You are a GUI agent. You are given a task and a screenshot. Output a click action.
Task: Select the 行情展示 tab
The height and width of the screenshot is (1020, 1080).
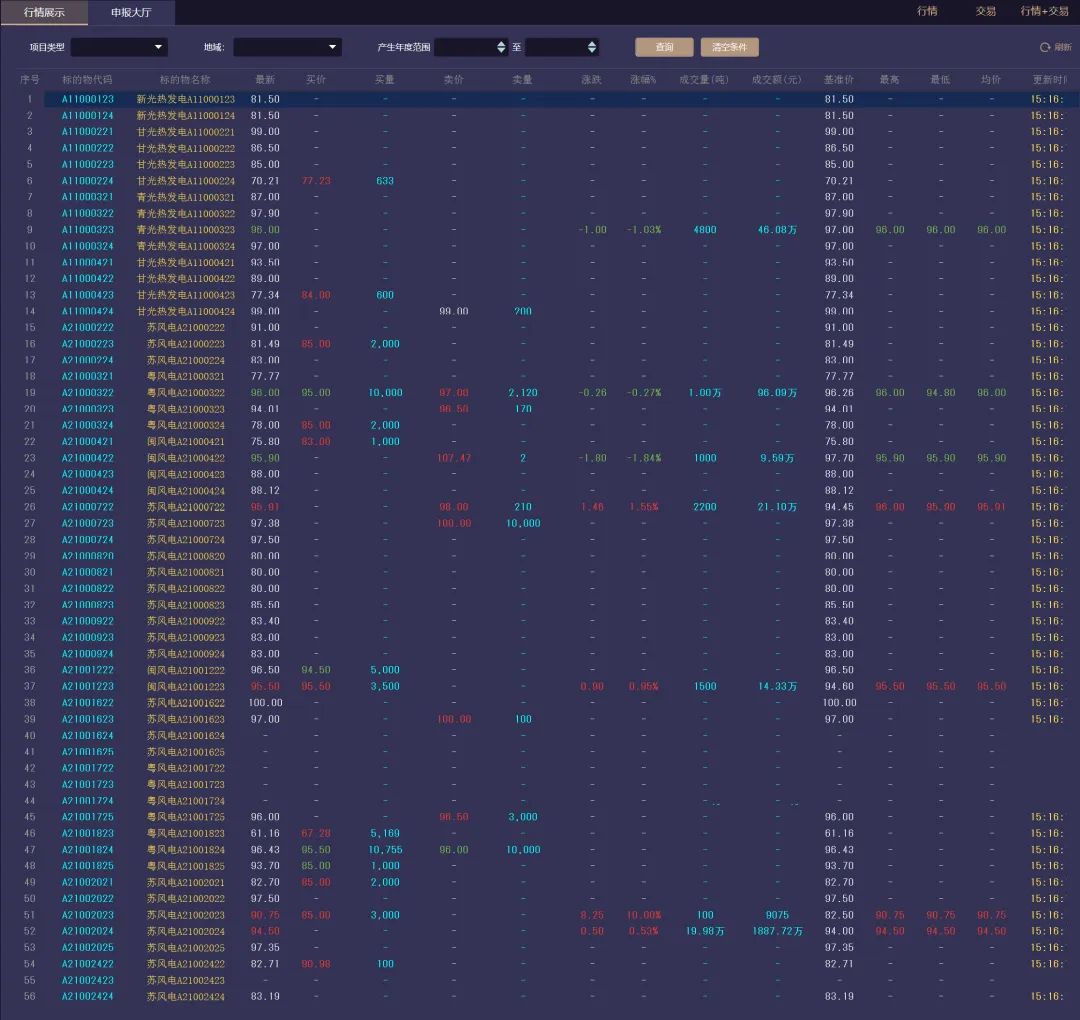click(x=44, y=12)
